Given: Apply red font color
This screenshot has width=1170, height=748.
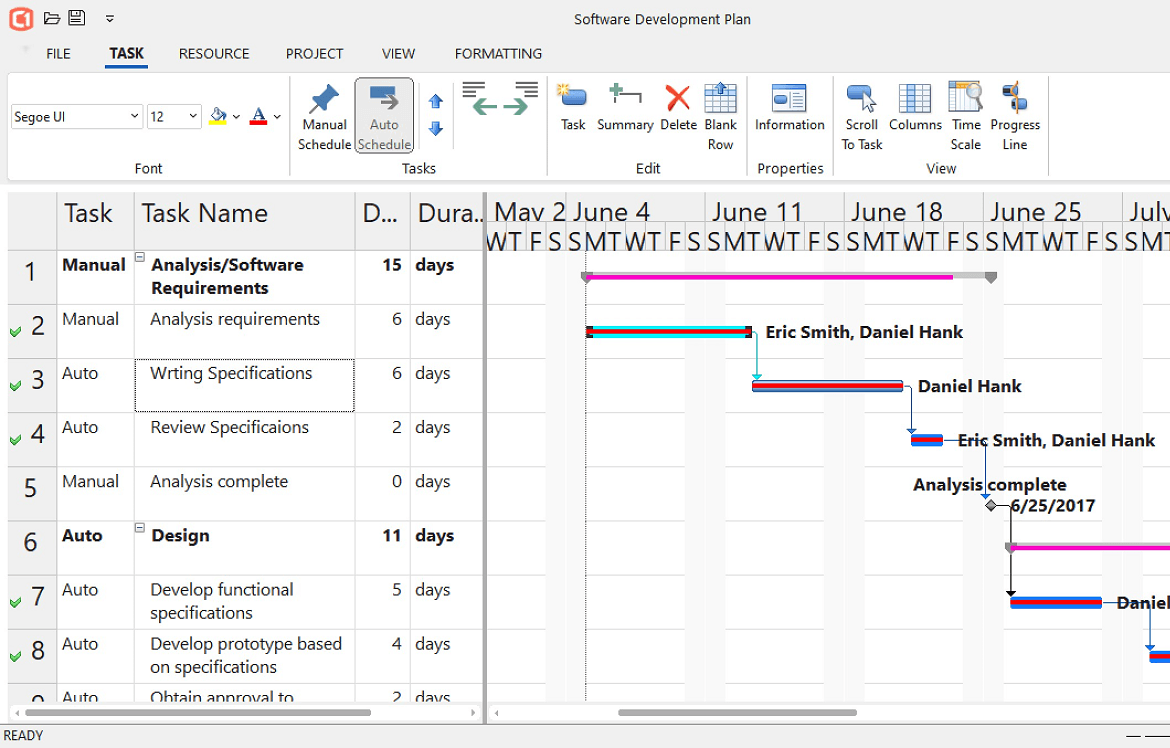Looking at the screenshot, I should [258, 116].
